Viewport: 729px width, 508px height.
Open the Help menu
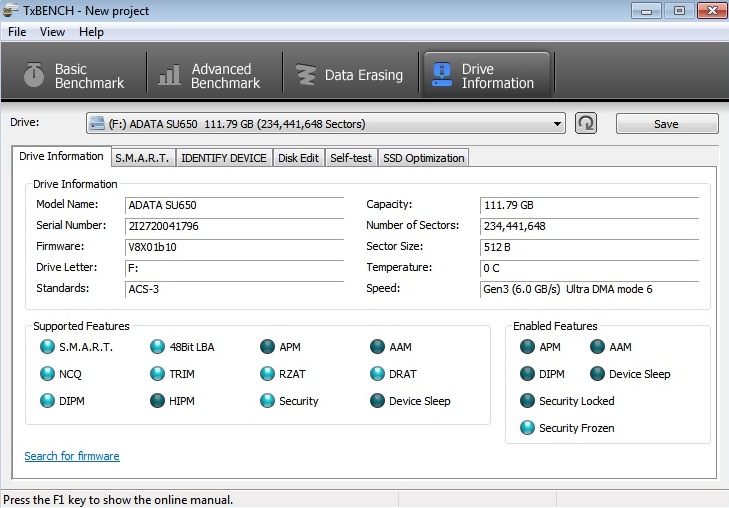[x=91, y=32]
